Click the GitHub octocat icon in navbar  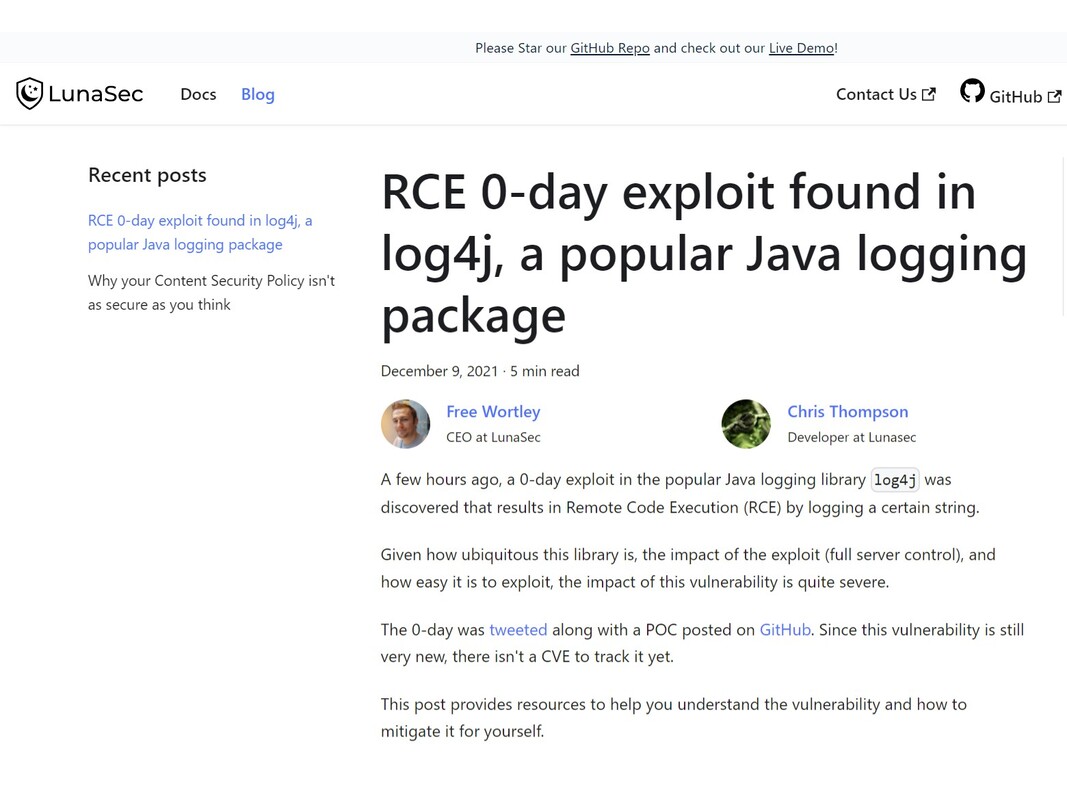[972, 90]
